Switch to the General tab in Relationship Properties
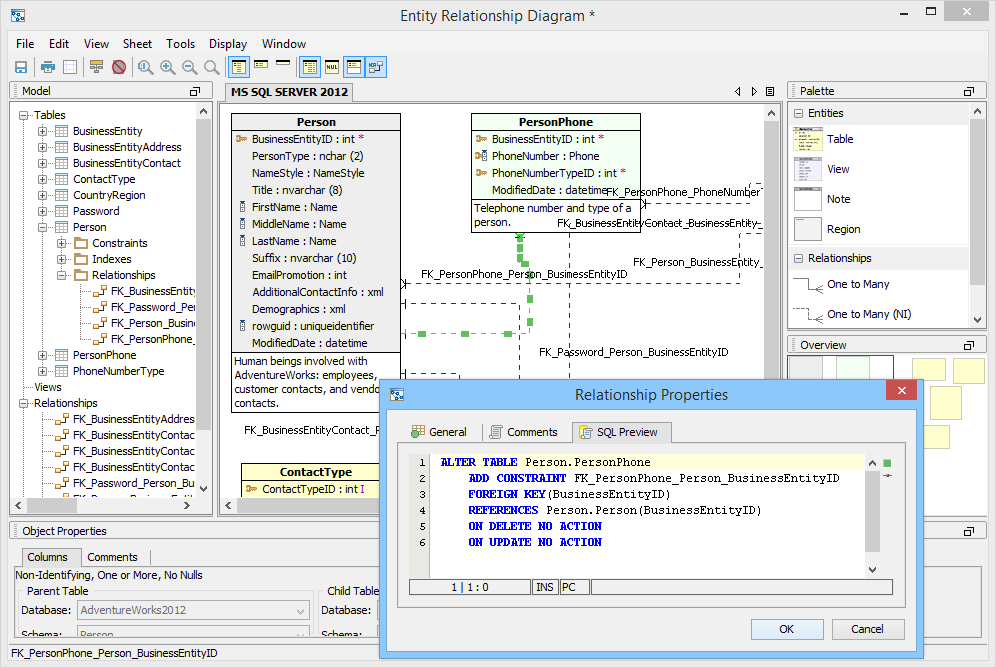This screenshot has height=668, width=996. tap(439, 432)
